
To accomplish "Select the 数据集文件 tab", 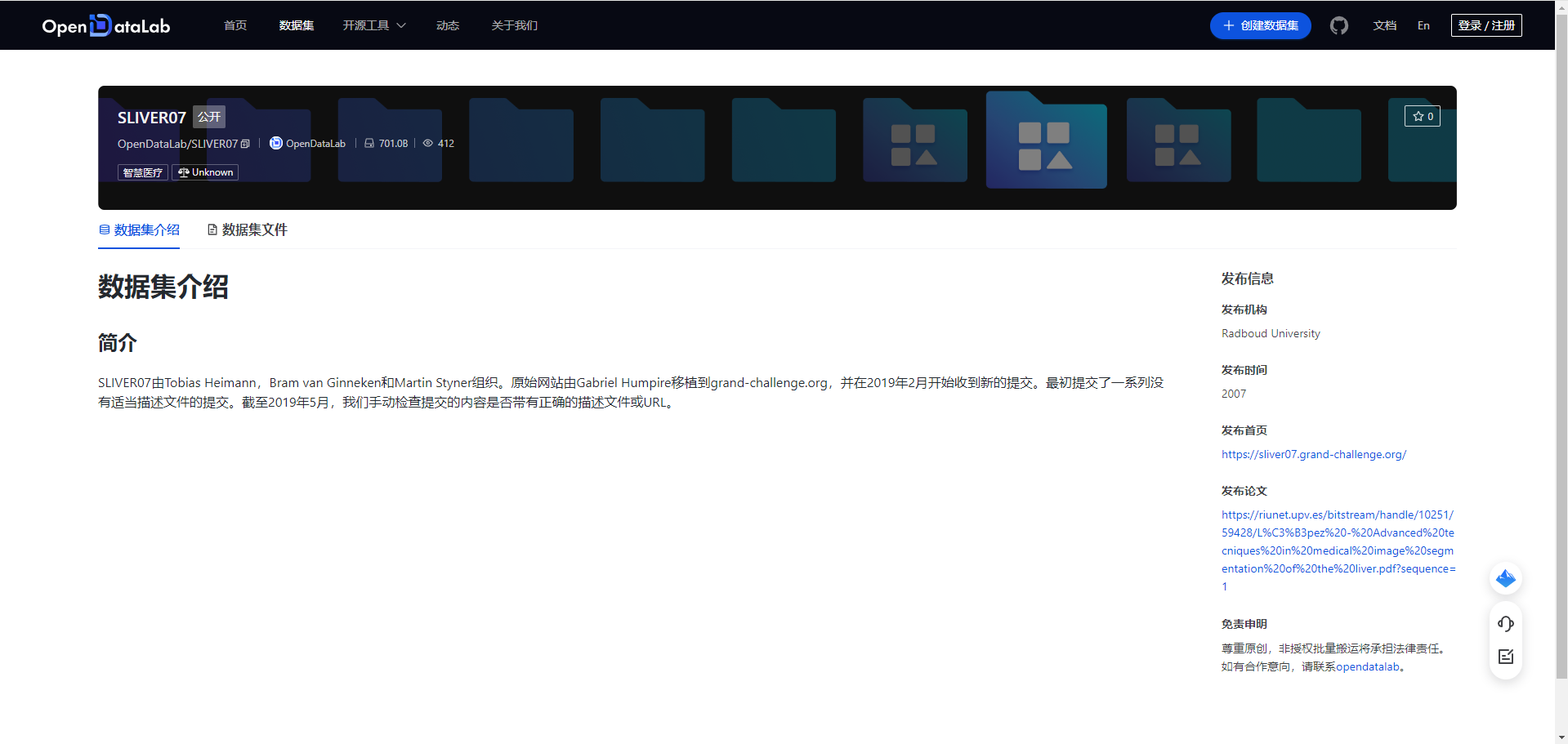I will pos(247,230).
